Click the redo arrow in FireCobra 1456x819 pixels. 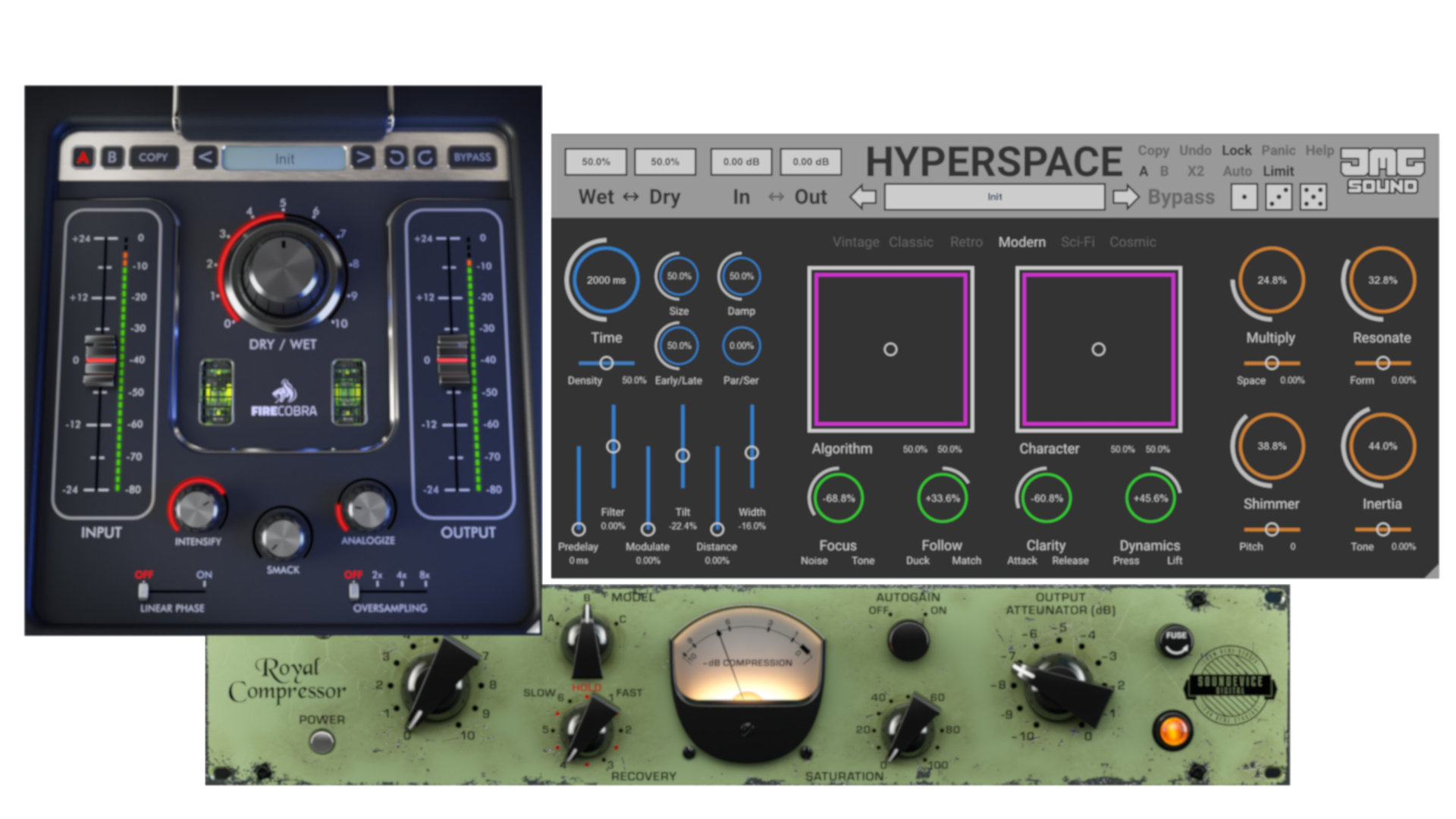click(425, 158)
